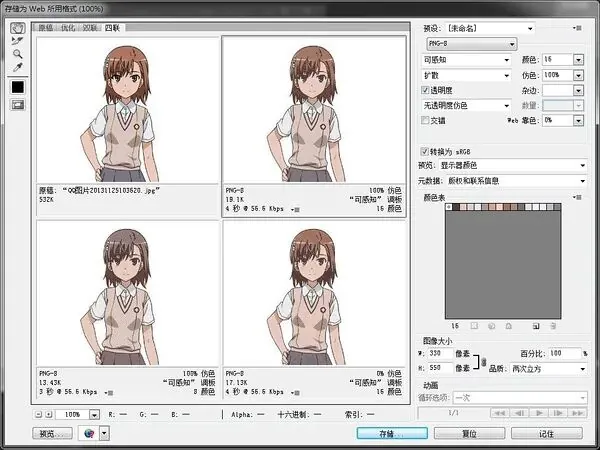Viewport: 600px width, 450px height.
Task: Open the 循环选项 looping dropdown
Action: pos(520,398)
